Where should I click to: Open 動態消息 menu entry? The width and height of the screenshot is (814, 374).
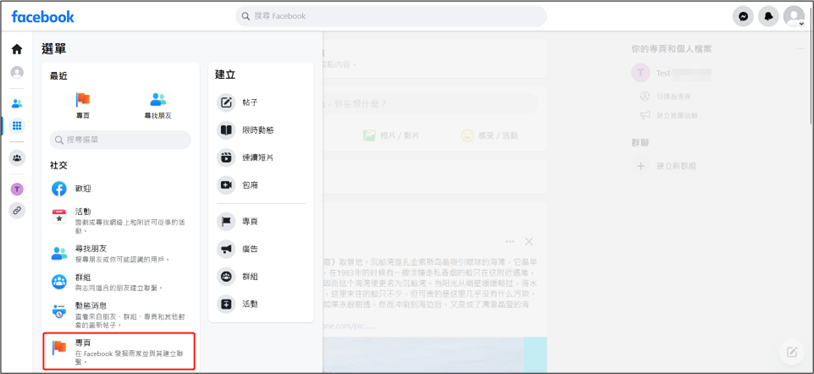pyautogui.click(x=120, y=315)
